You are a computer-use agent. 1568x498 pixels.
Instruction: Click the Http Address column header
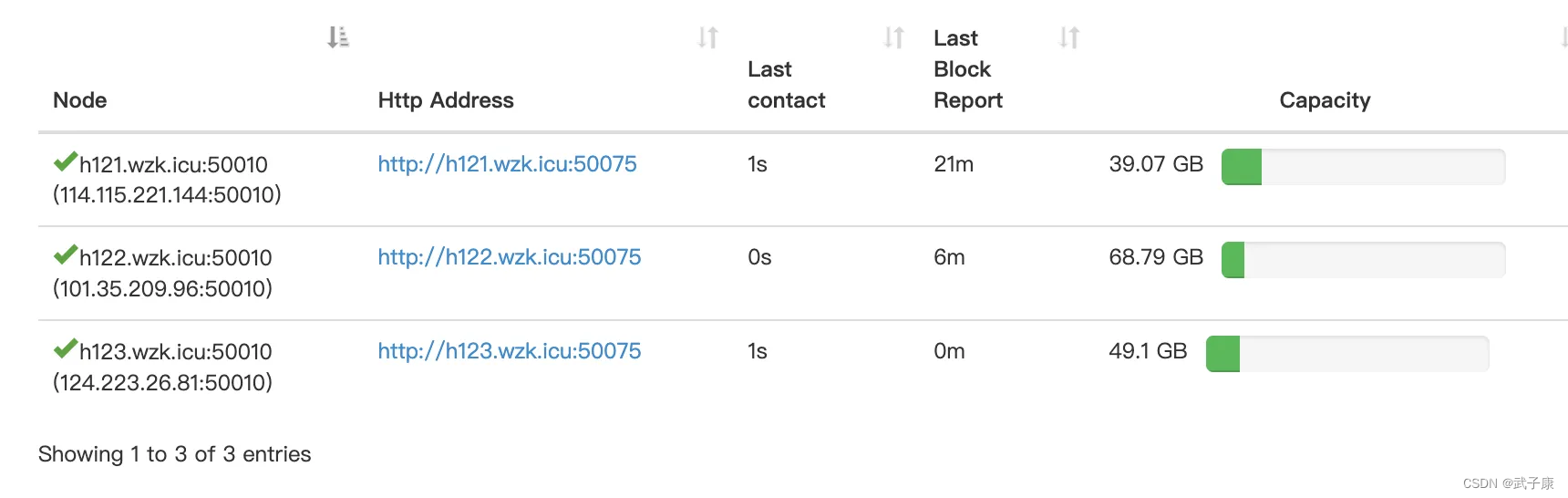(x=446, y=100)
